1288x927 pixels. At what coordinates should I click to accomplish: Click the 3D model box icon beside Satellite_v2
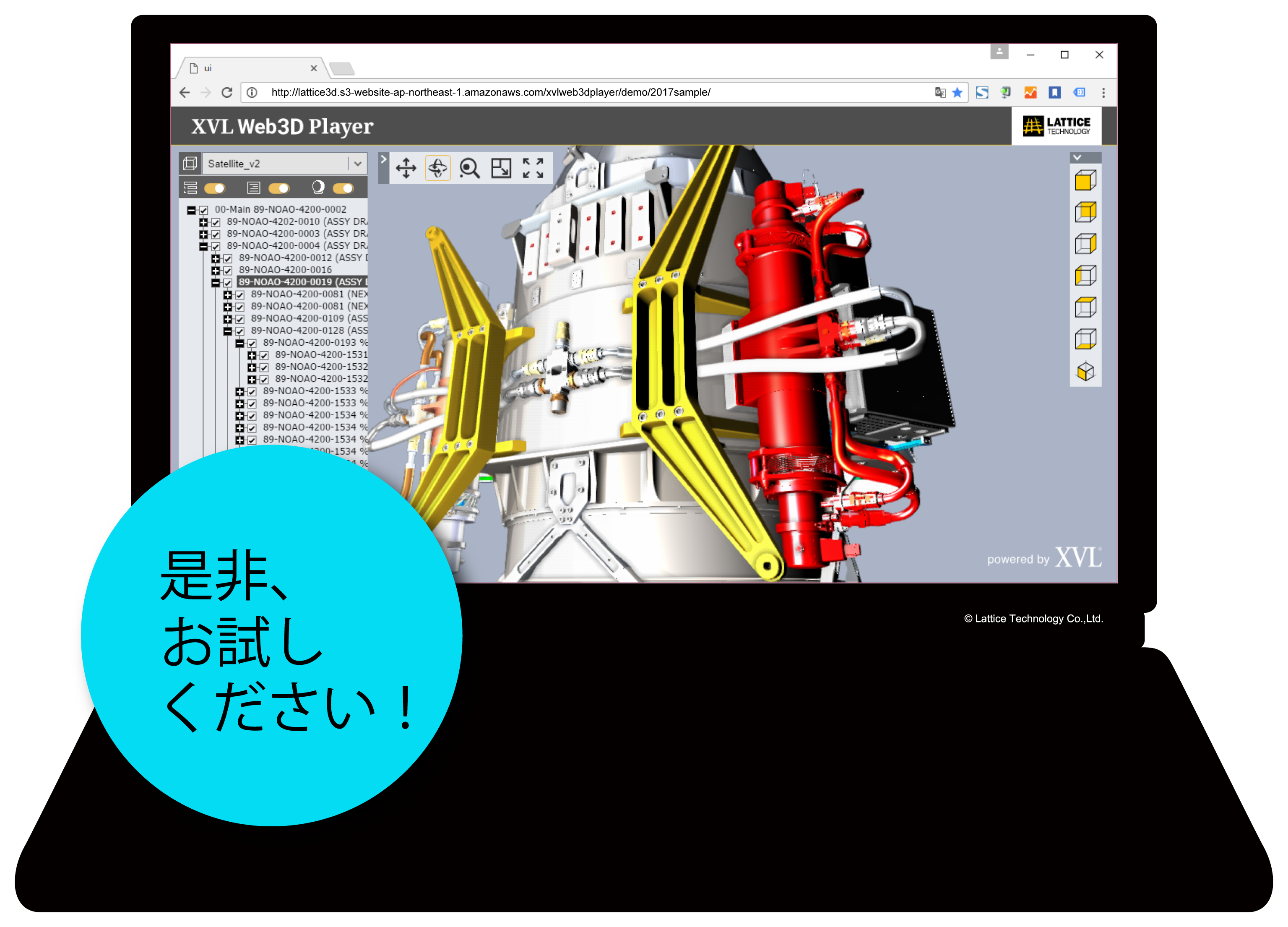pyautogui.click(x=190, y=164)
